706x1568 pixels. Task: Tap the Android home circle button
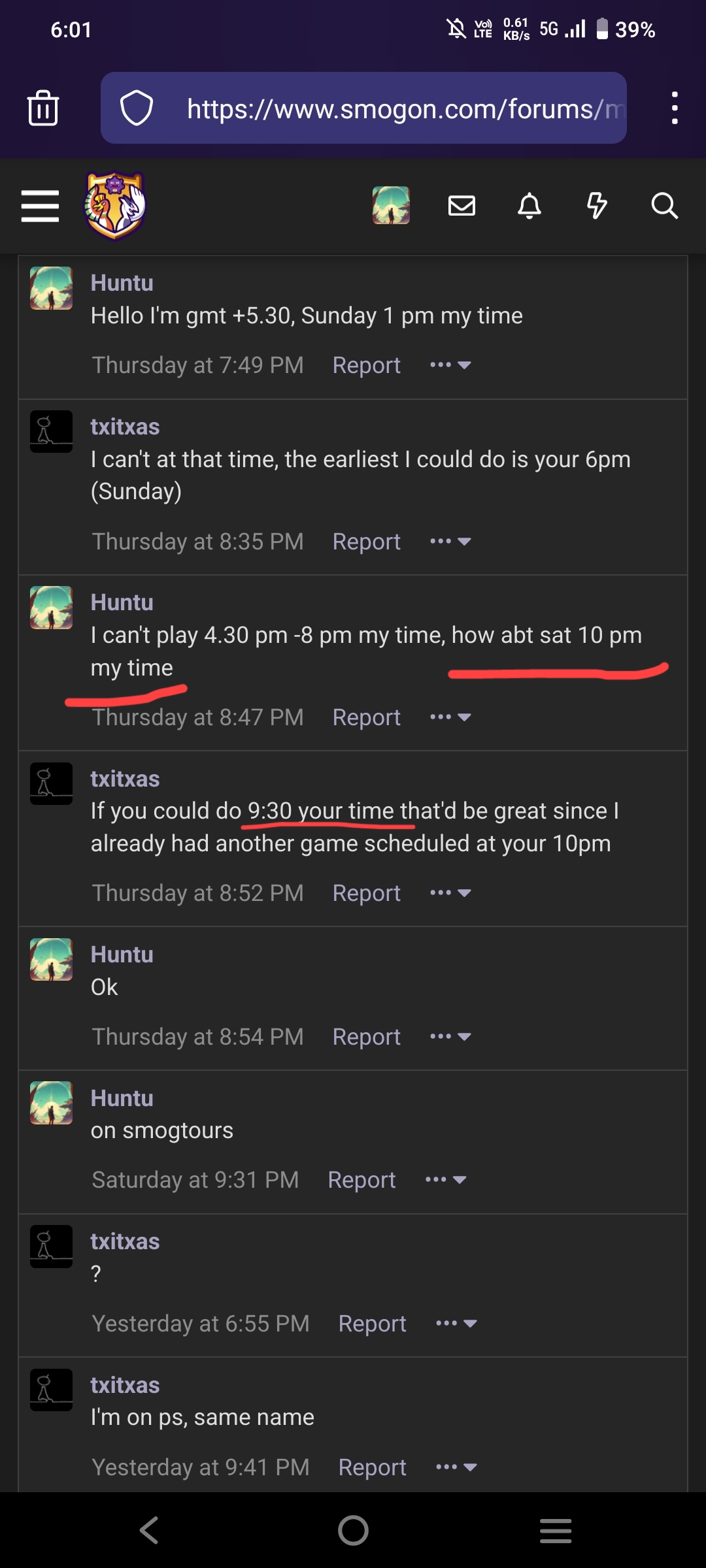click(353, 1530)
